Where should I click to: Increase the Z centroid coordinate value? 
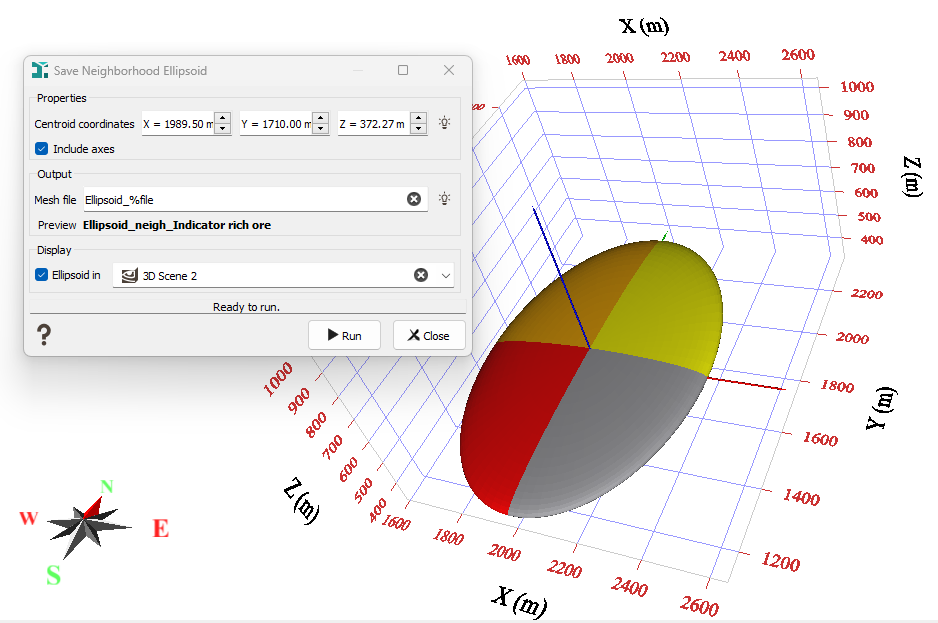[418, 119]
